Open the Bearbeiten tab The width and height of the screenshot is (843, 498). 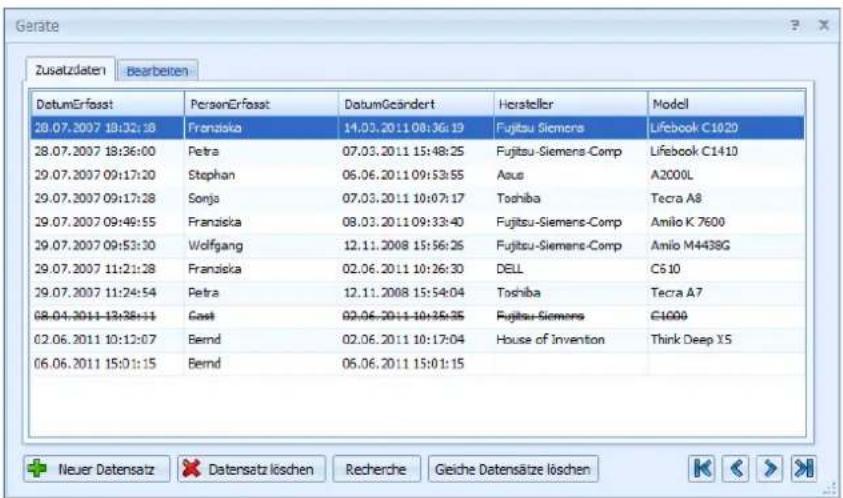point(158,71)
